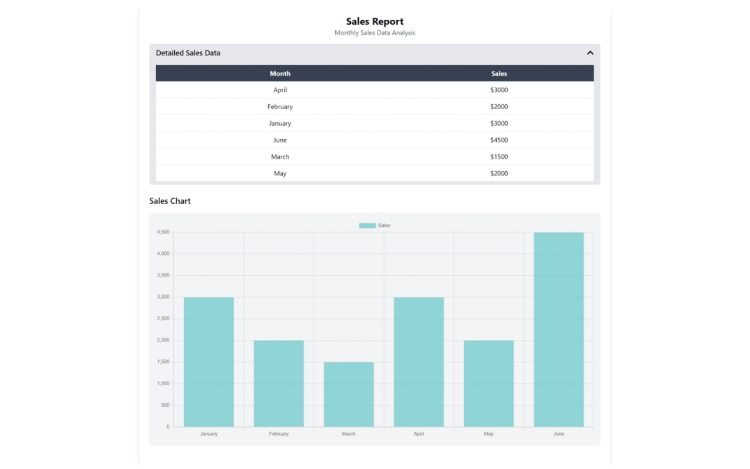This screenshot has height=469, width=750.
Task: Click the June x-axis label
Action: tap(559, 434)
